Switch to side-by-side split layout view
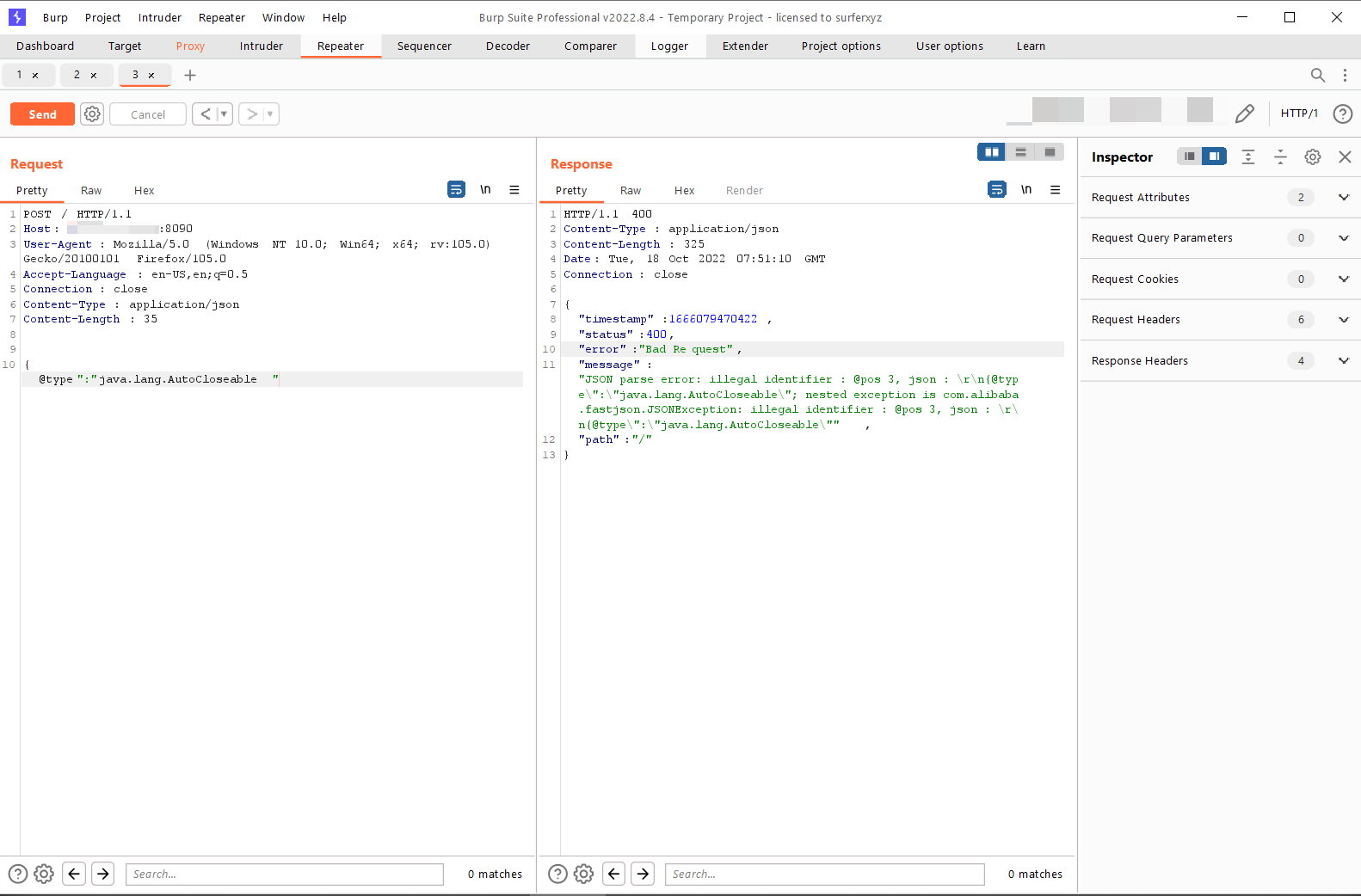Image resolution: width=1361 pixels, height=896 pixels. pyautogui.click(x=992, y=152)
